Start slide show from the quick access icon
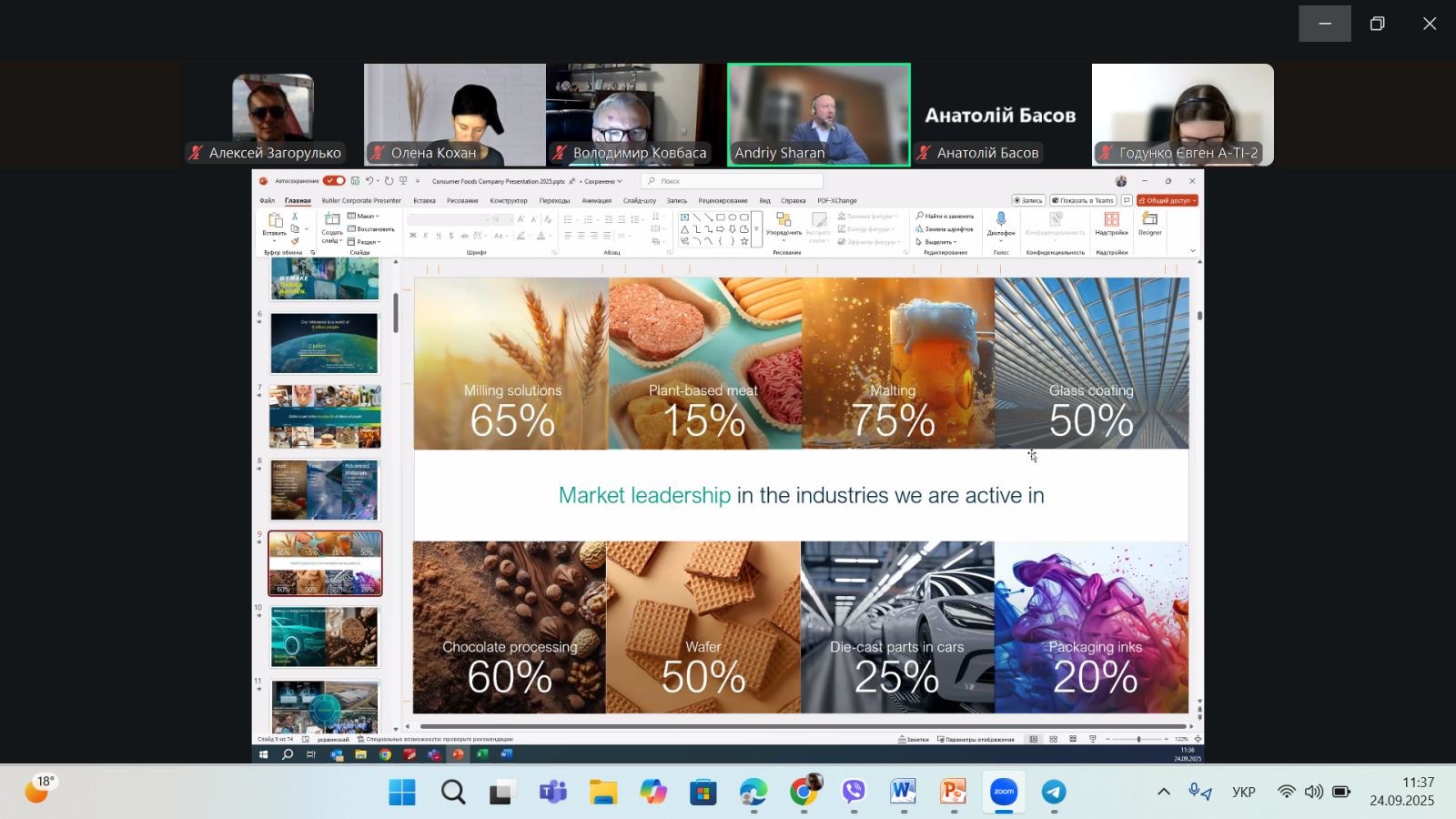Image resolution: width=1456 pixels, height=819 pixels. [x=403, y=181]
